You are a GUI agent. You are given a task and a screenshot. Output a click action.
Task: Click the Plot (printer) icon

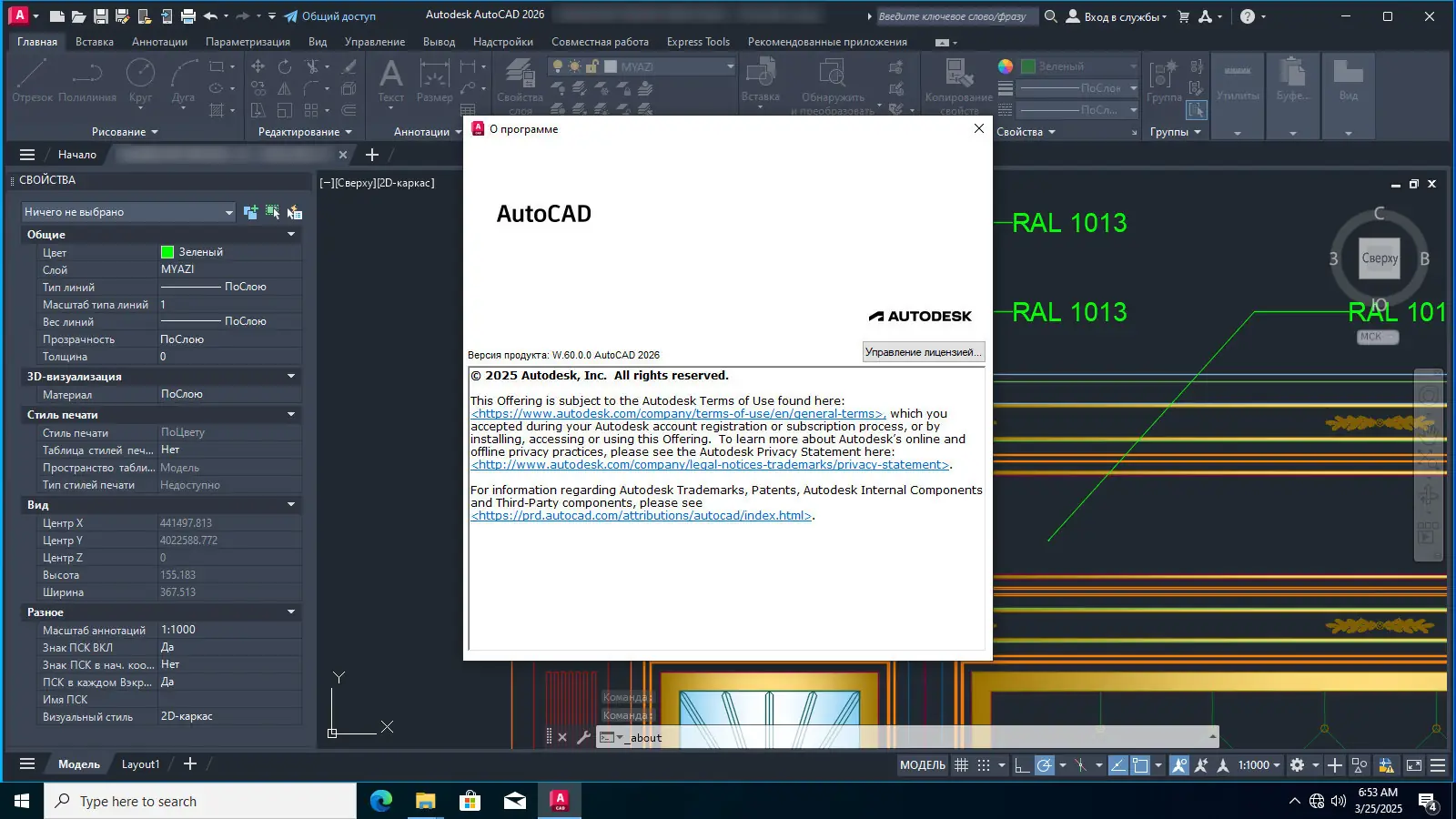point(187,16)
